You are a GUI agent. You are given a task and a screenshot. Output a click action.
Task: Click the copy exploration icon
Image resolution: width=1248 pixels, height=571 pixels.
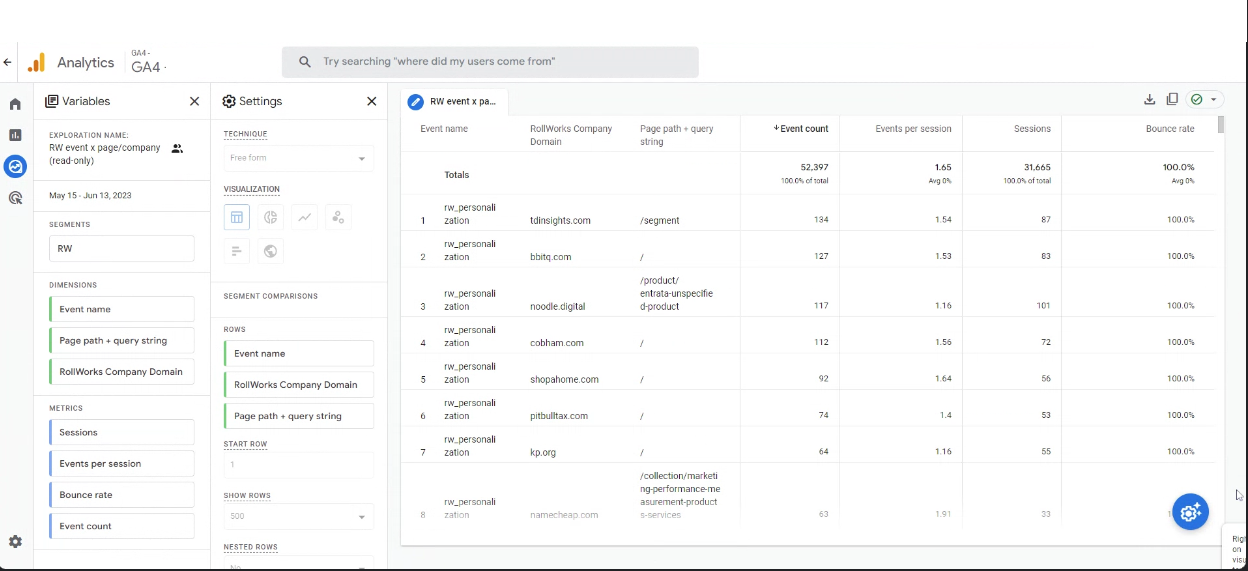point(1172,99)
